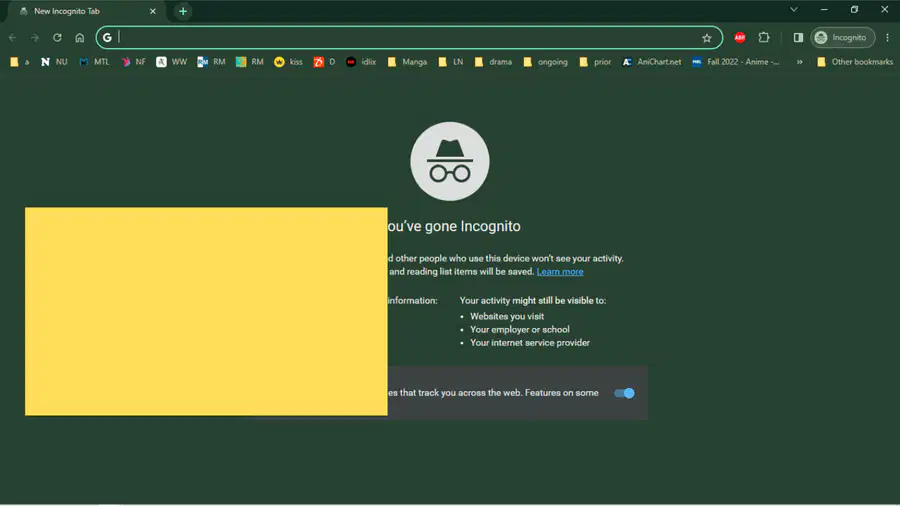Open the MTL bookmark
The image size is (900, 506).
(x=94, y=62)
